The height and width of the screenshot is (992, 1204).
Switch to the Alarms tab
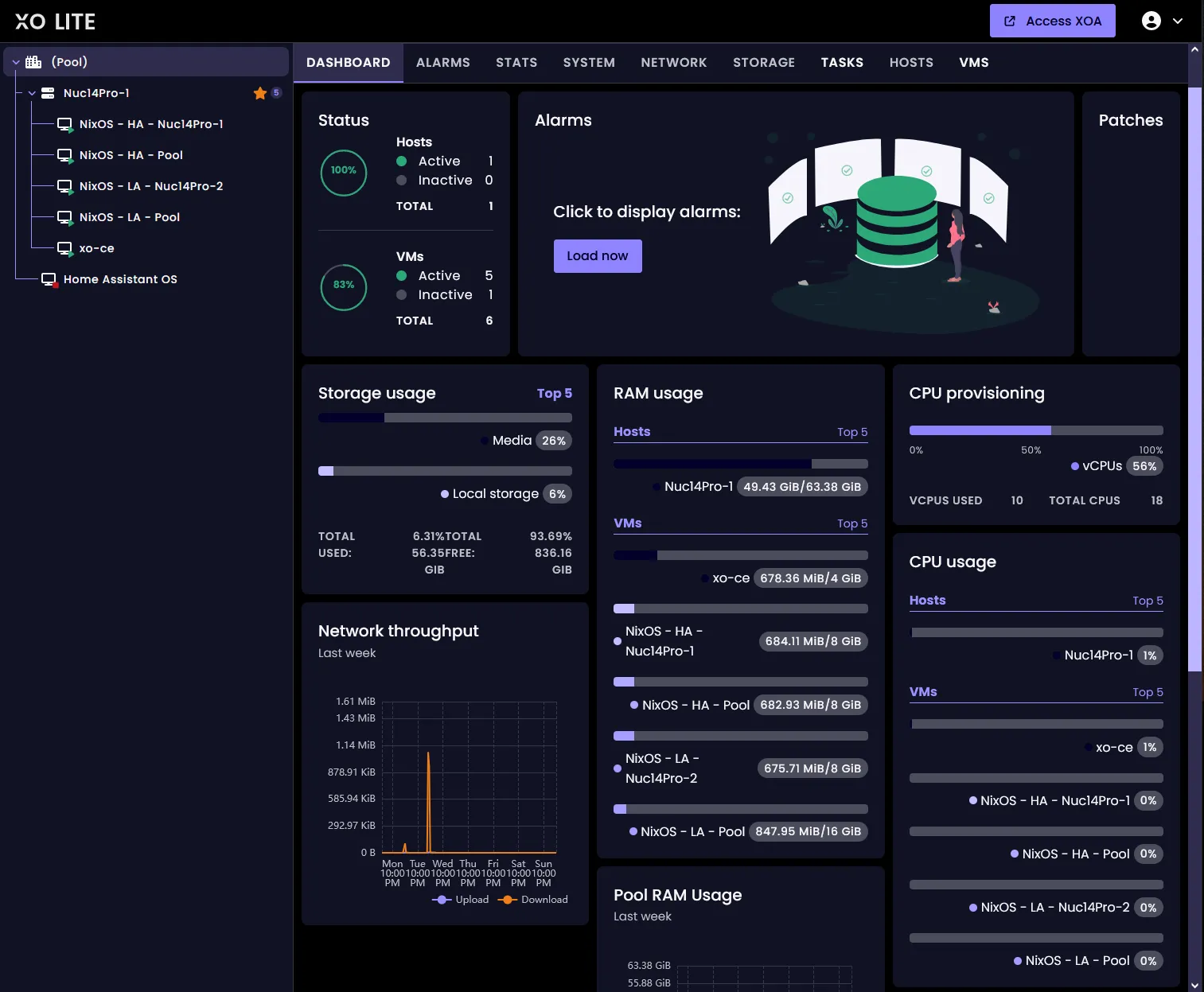tap(442, 63)
